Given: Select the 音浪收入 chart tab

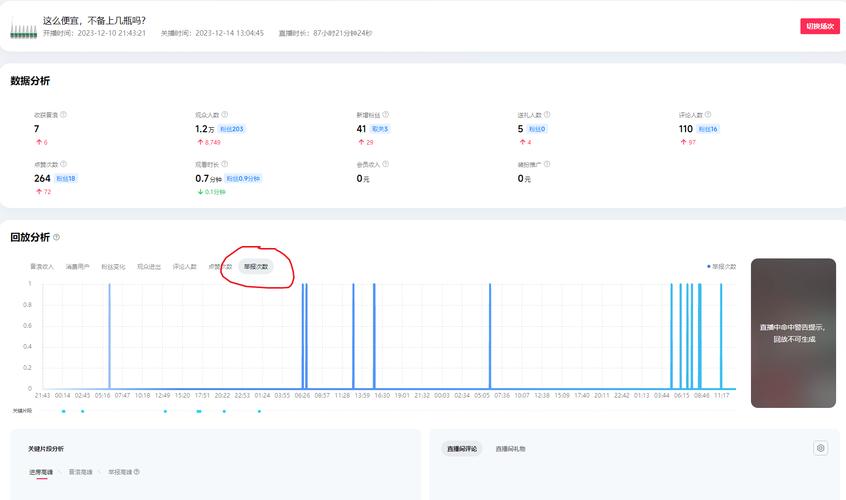Looking at the screenshot, I should pyautogui.click(x=42, y=266).
